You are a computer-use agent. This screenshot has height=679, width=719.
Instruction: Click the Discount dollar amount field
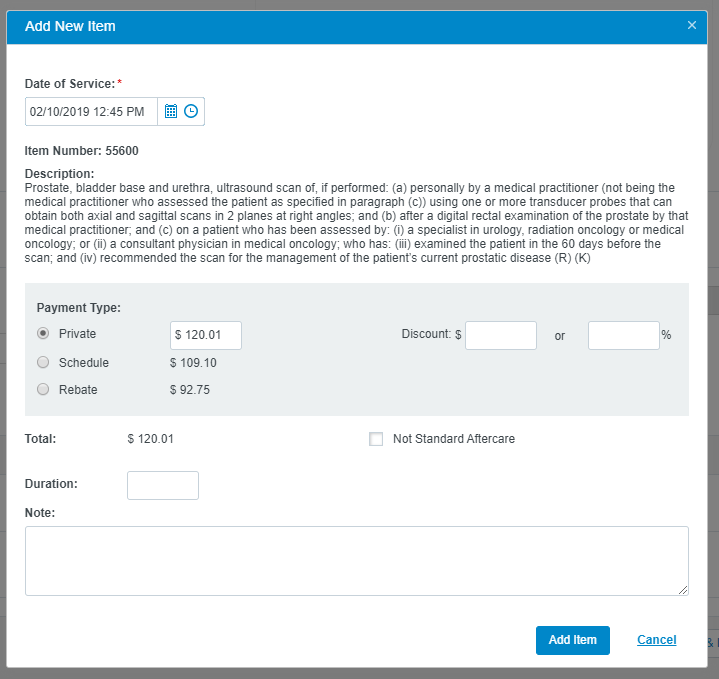point(501,335)
